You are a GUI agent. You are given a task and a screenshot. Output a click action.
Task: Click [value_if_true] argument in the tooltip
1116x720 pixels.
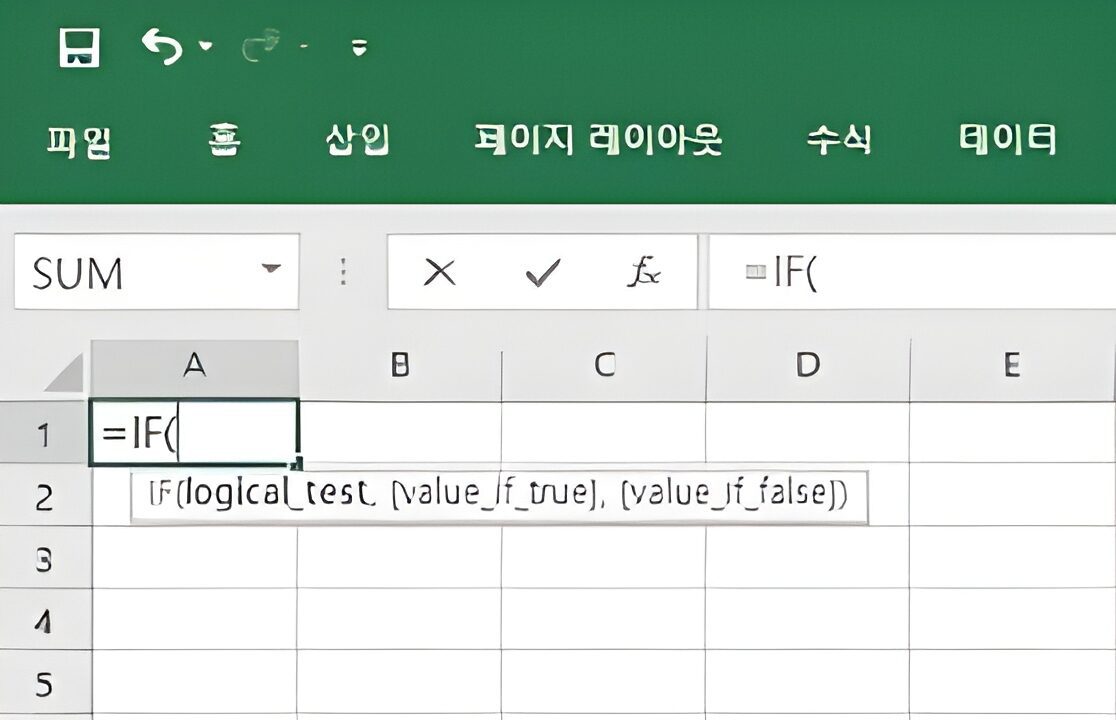(x=495, y=493)
